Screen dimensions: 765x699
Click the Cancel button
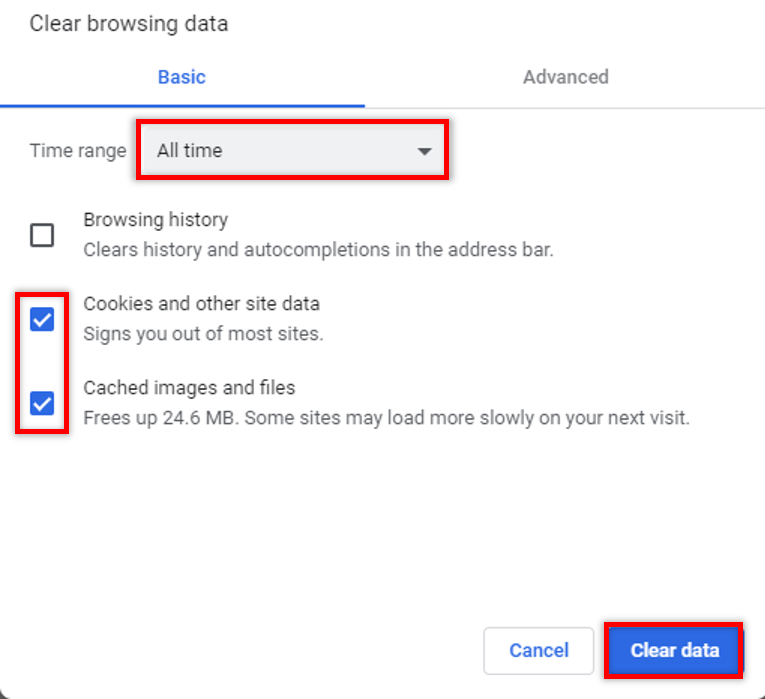pyautogui.click(x=539, y=650)
